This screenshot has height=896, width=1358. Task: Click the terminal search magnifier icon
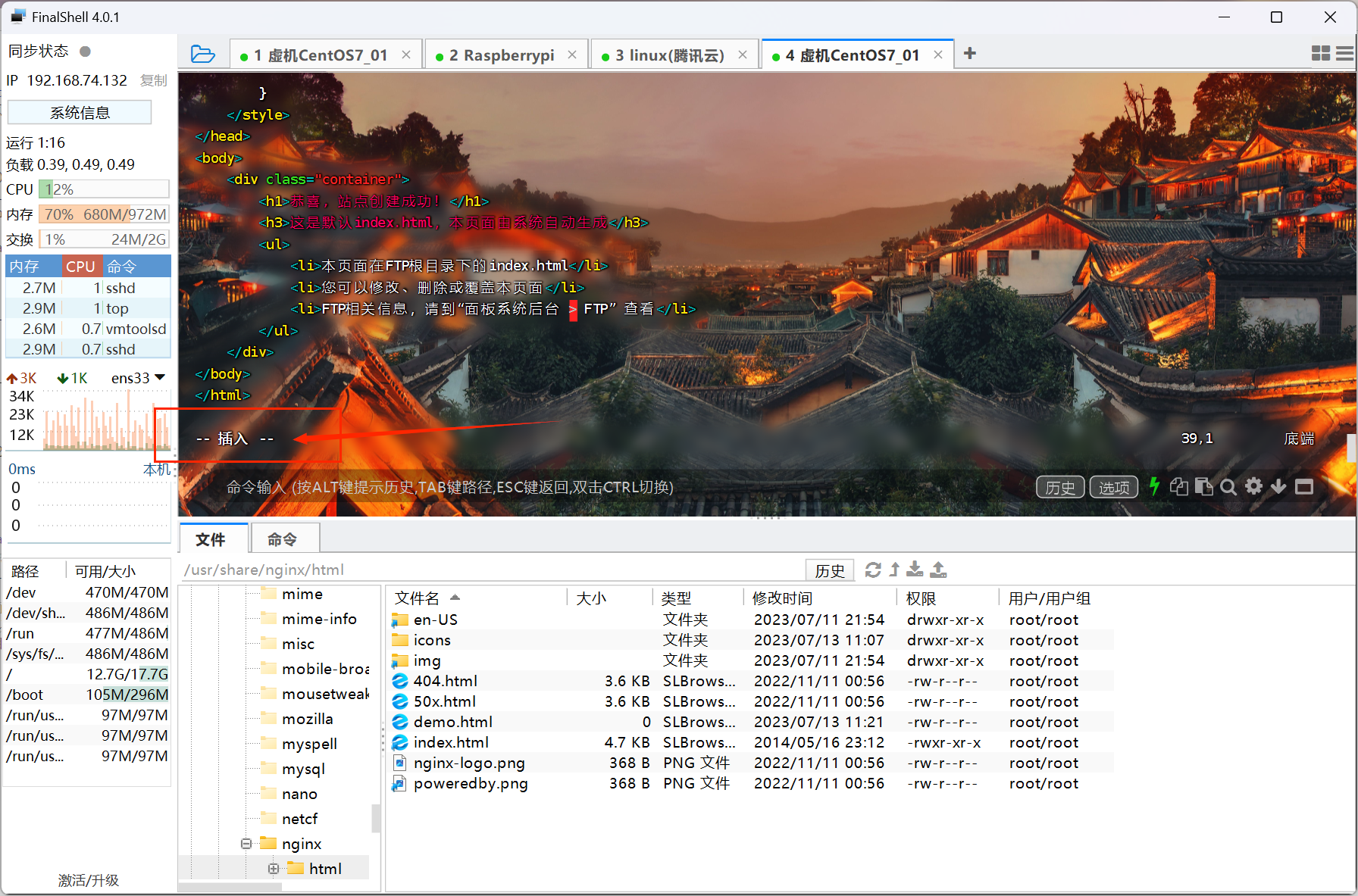1228,487
